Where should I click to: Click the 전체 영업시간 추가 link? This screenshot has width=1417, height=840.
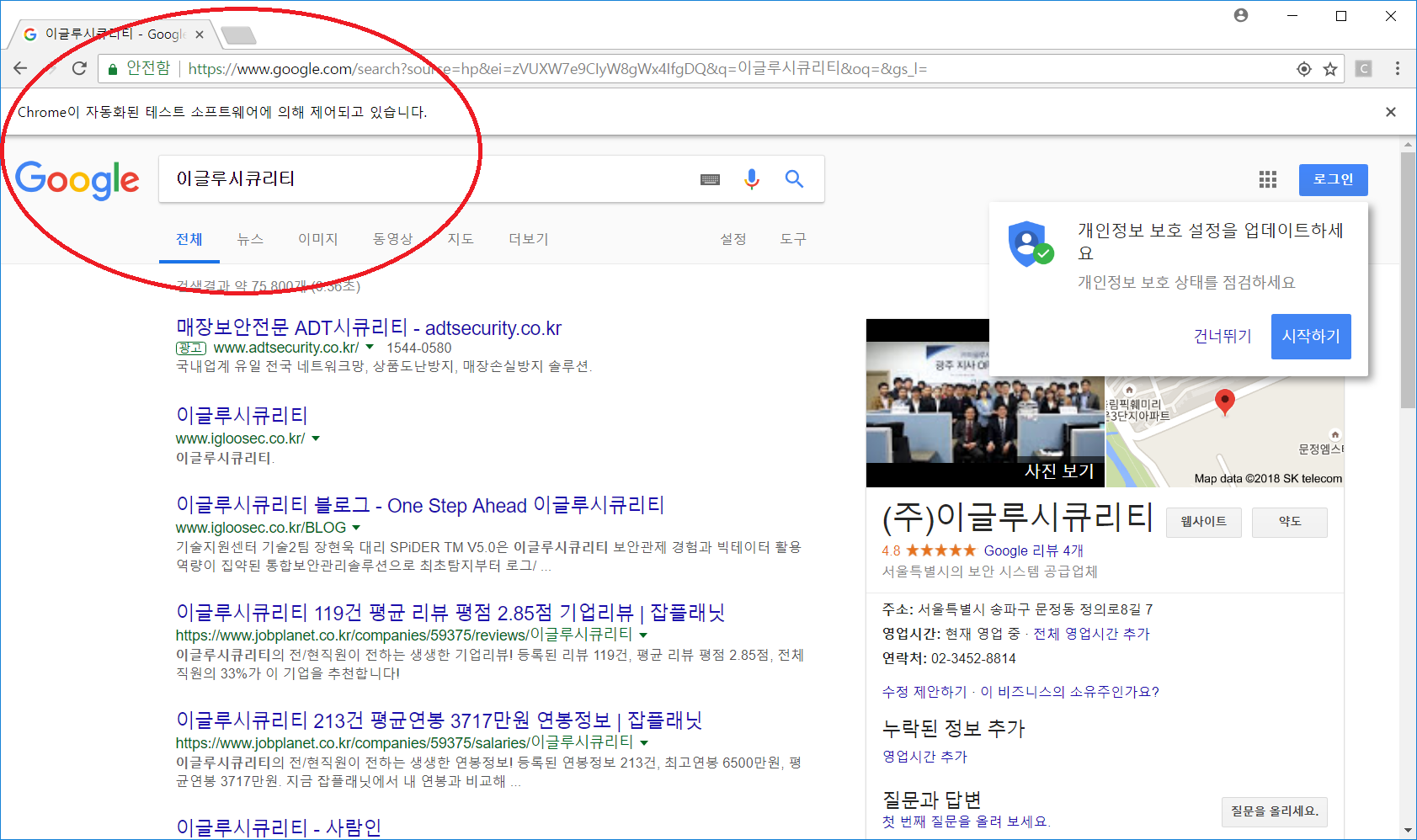(1091, 634)
